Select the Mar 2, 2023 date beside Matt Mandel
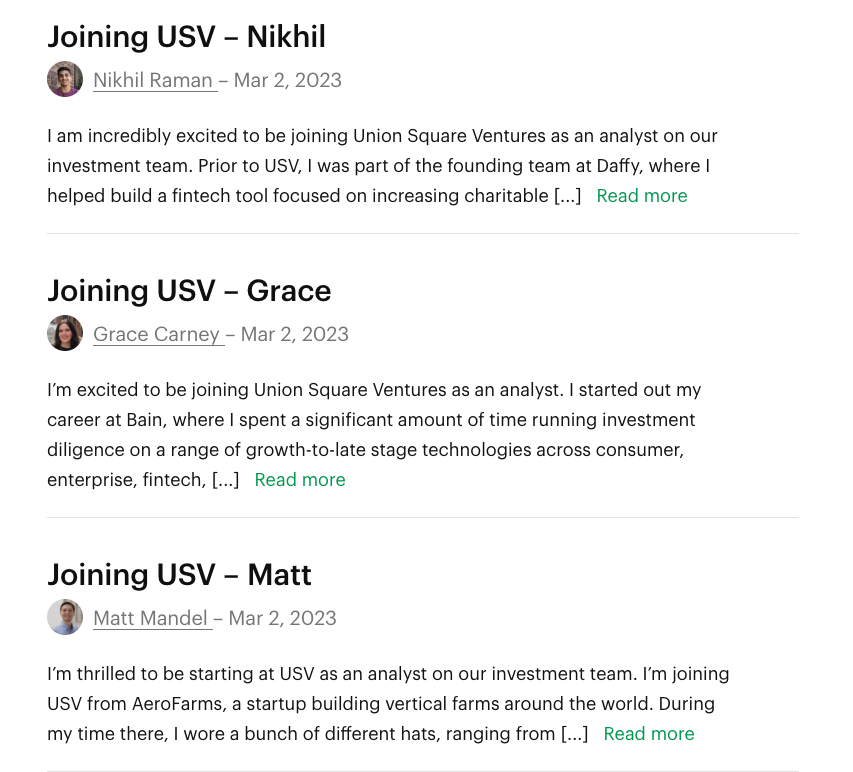The height and width of the screenshot is (772, 853). [x=282, y=619]
